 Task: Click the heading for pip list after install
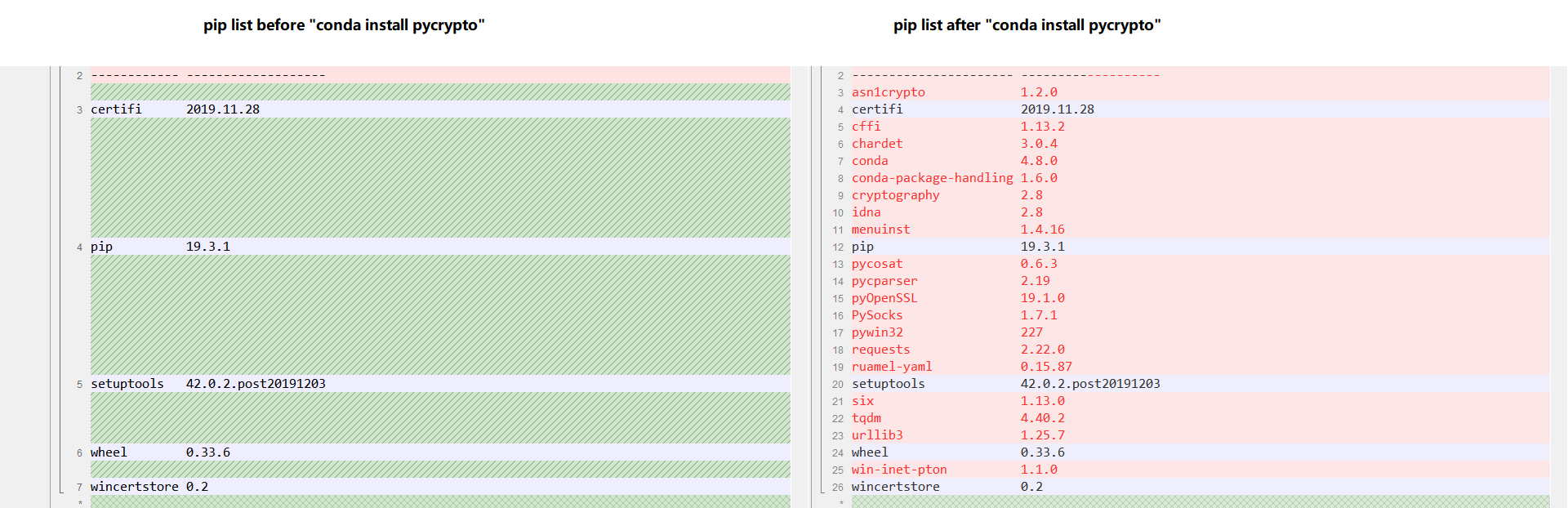pyautogui.click(x=1027, y=25)
